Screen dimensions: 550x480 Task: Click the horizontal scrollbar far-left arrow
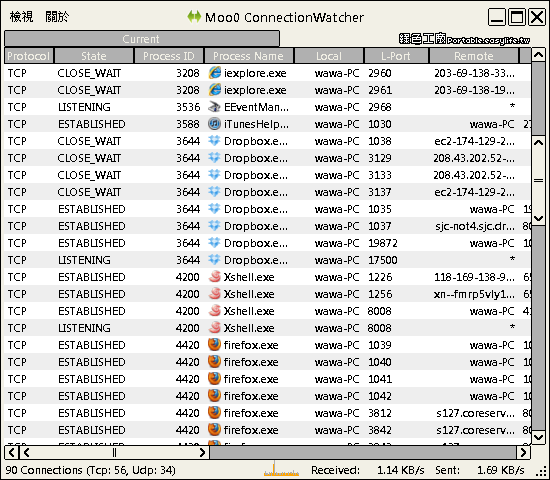tap(12, 453)
